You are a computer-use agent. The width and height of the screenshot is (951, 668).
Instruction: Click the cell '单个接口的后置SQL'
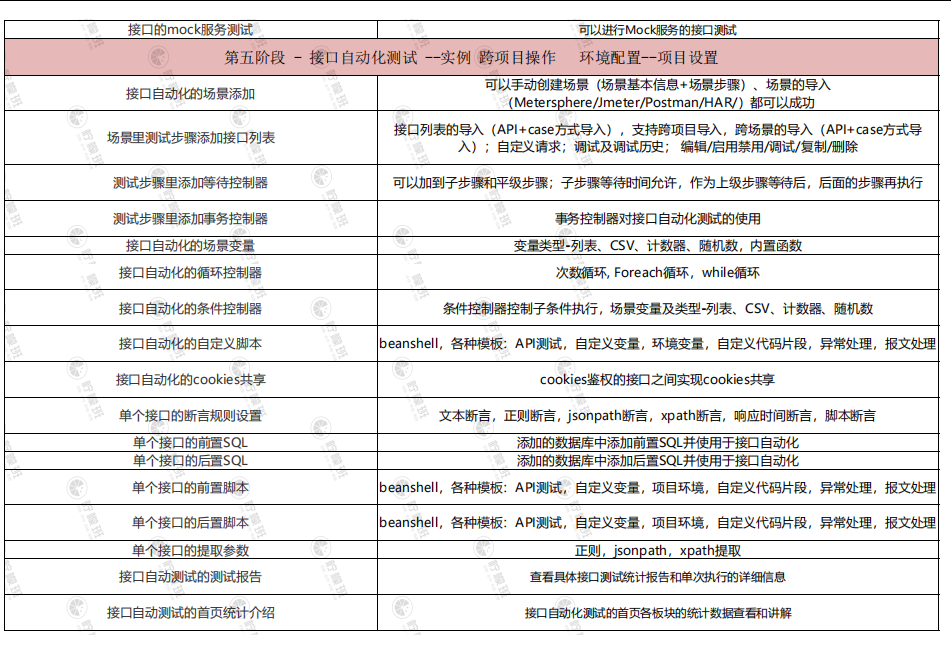(190, 461)
